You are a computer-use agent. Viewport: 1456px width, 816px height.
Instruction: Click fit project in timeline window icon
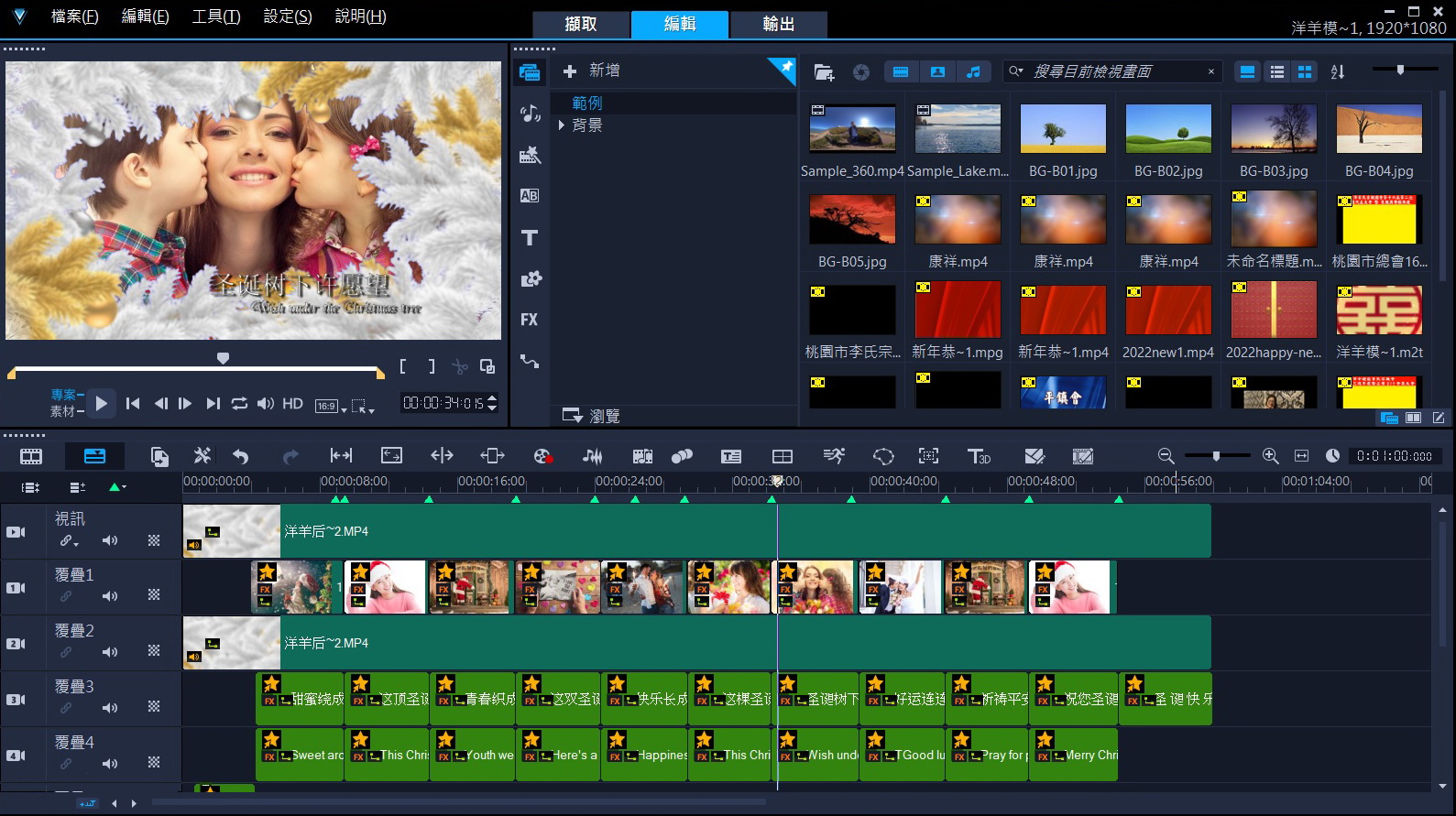pos(1301,456)
